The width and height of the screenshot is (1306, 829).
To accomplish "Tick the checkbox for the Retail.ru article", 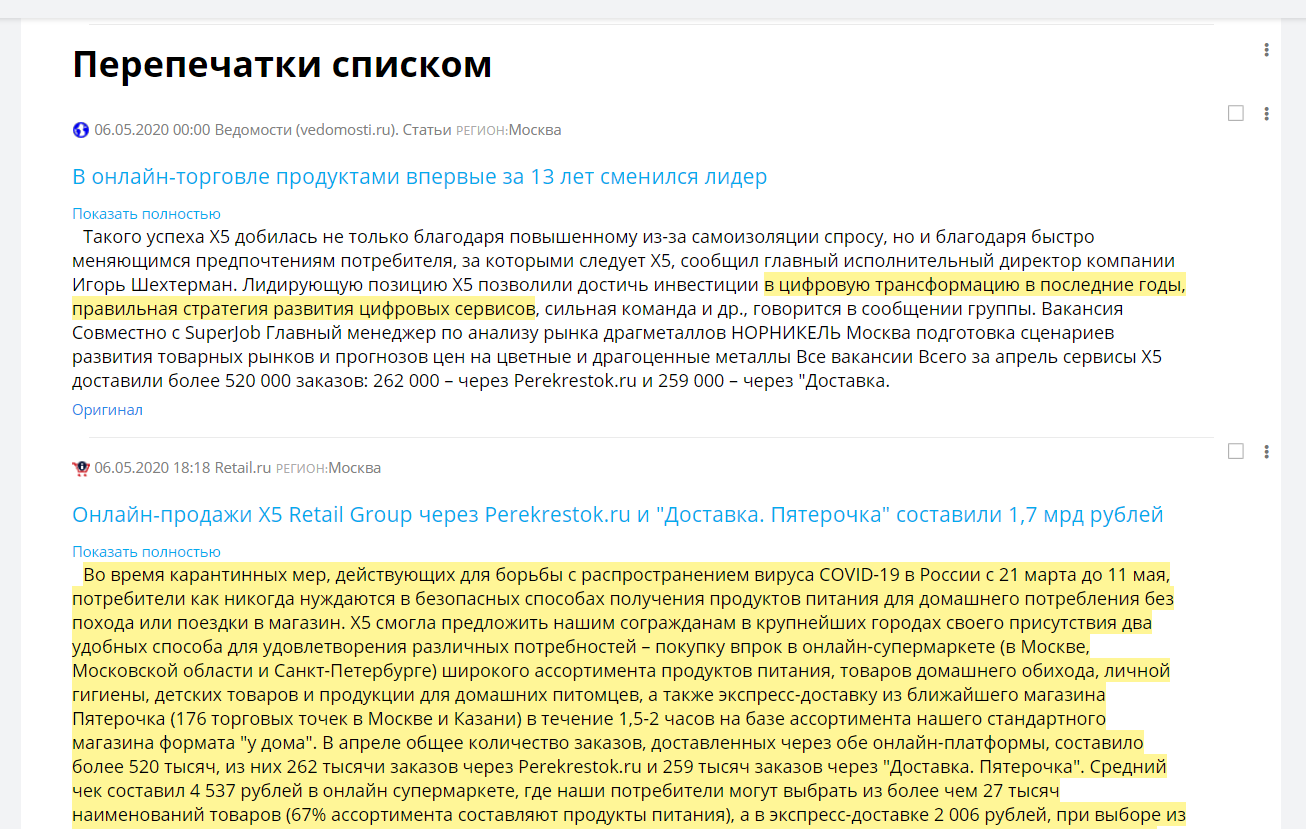I will 1236,451.
